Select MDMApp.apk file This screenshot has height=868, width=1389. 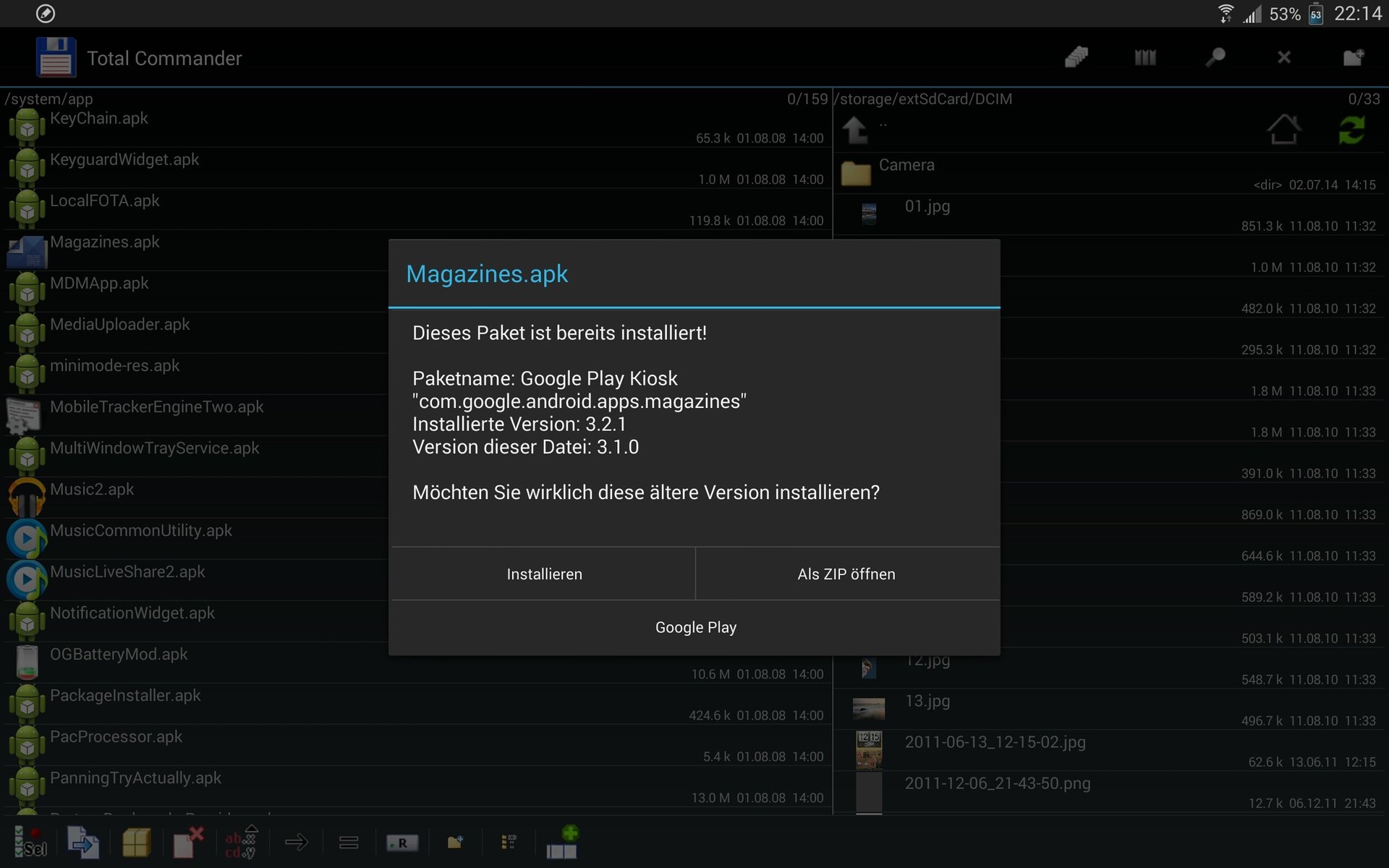pos(197,292)
